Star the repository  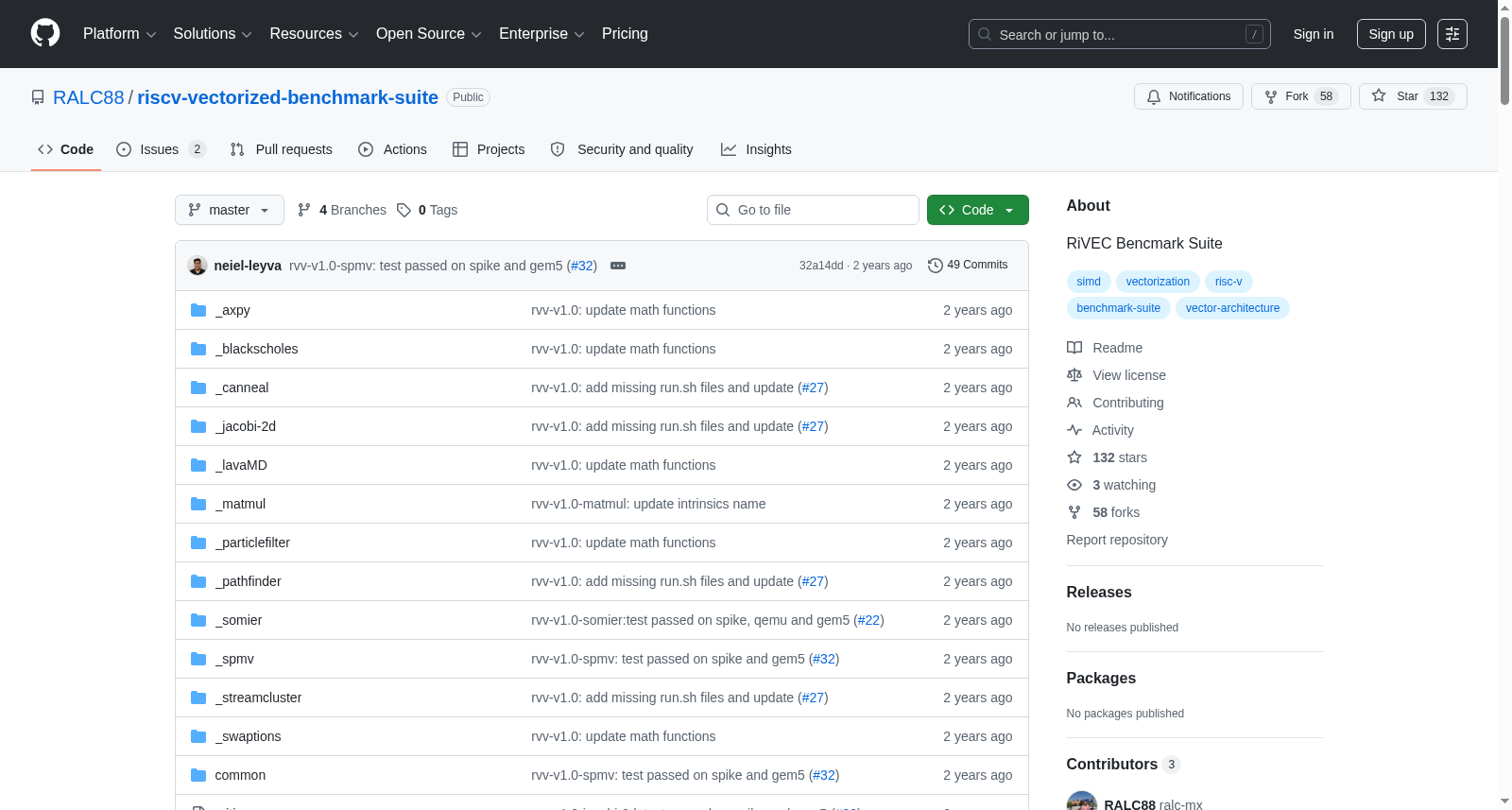1413,96
